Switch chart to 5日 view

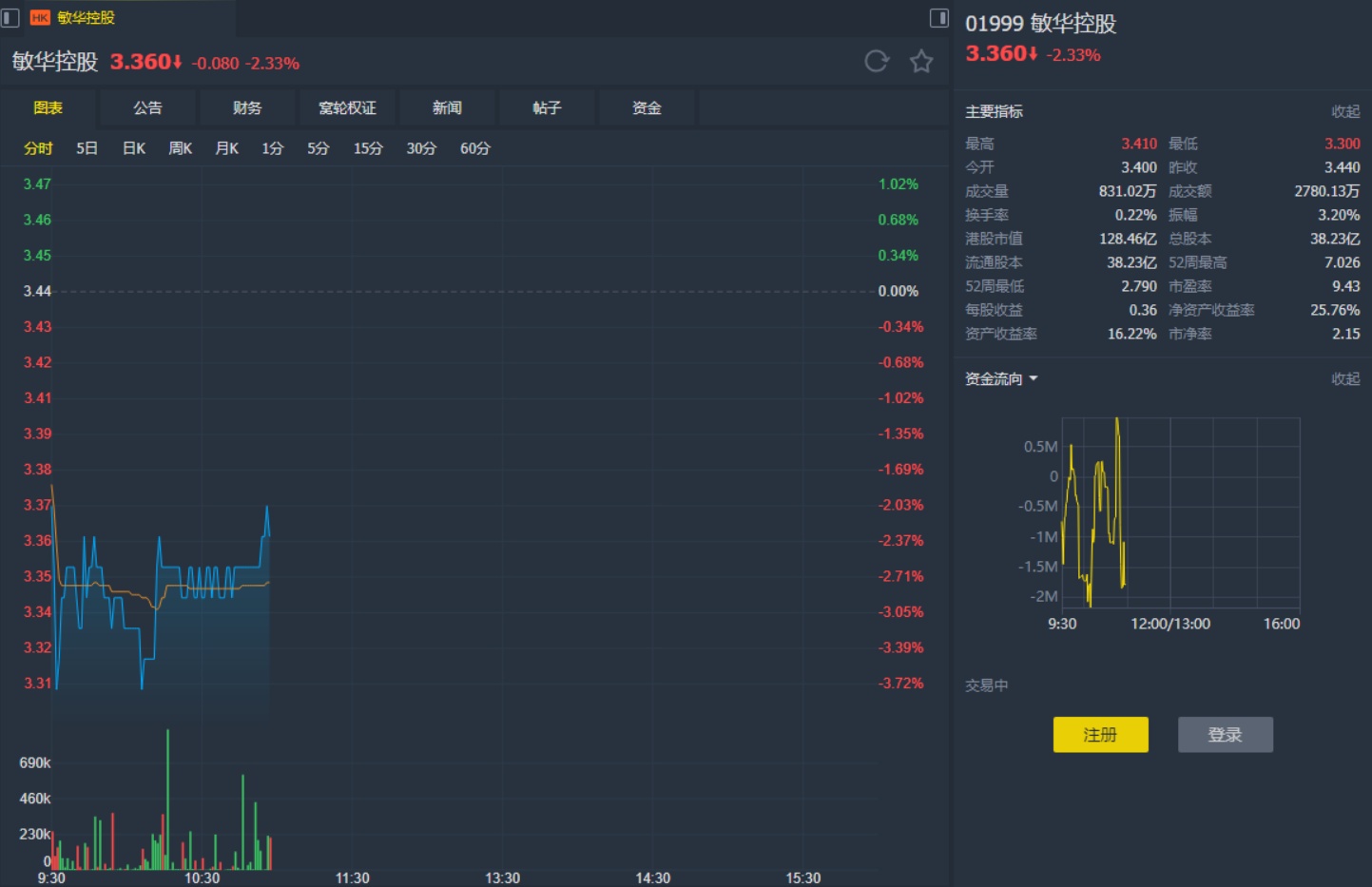[x=87, y=148]
